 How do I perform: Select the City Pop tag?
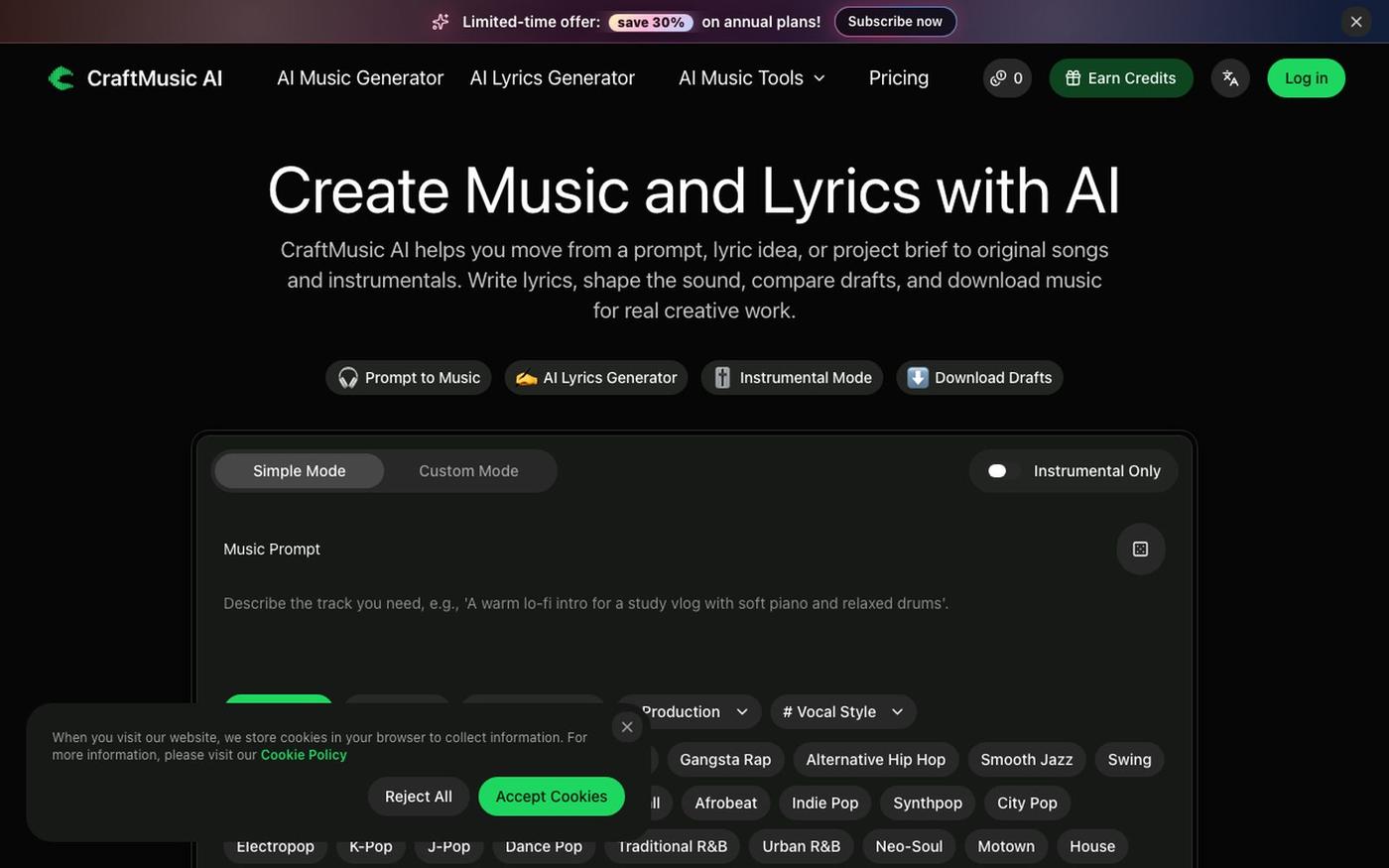click(1027, 804)
